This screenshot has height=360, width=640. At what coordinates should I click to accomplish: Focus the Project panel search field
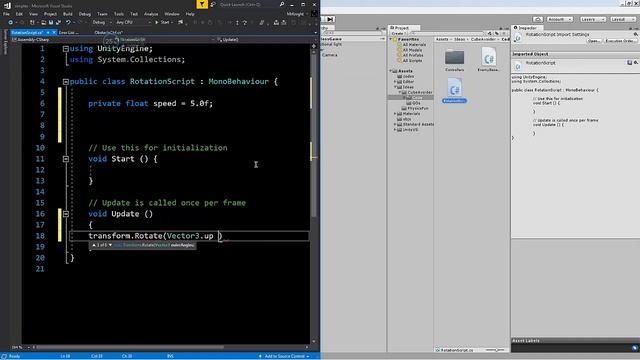coord(448,33)
